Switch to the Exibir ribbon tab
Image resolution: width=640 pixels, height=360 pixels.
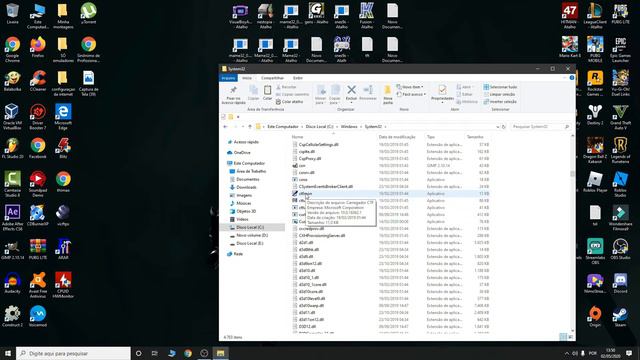298,78
